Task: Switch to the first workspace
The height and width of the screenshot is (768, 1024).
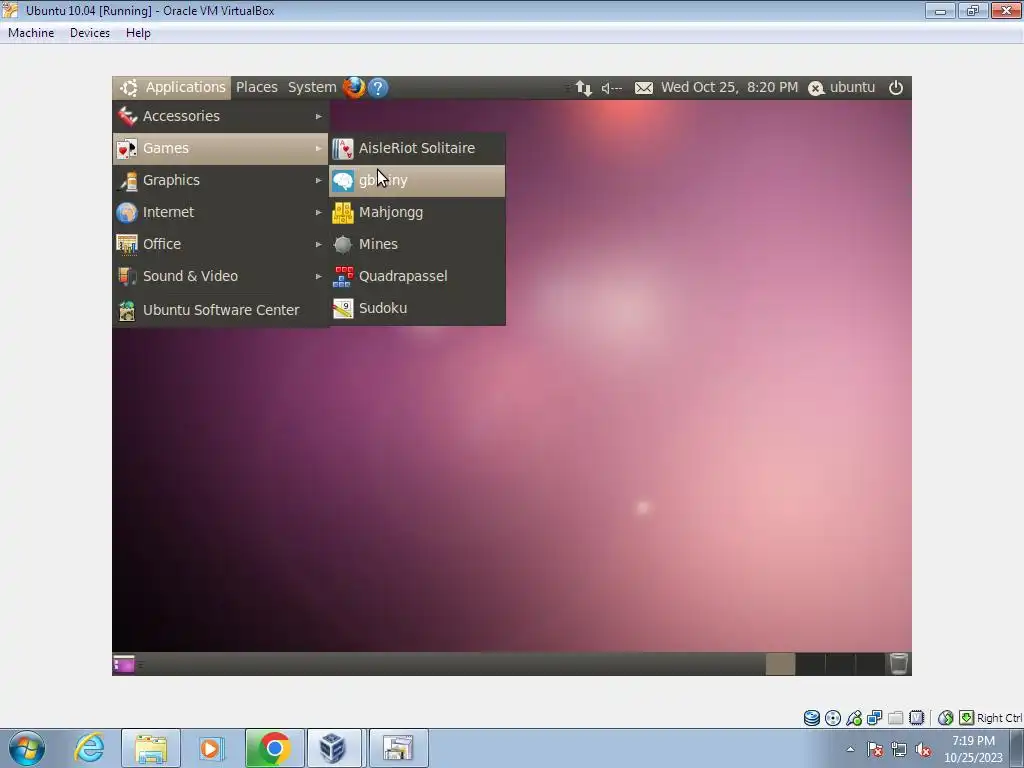Action: coord(780,664)
